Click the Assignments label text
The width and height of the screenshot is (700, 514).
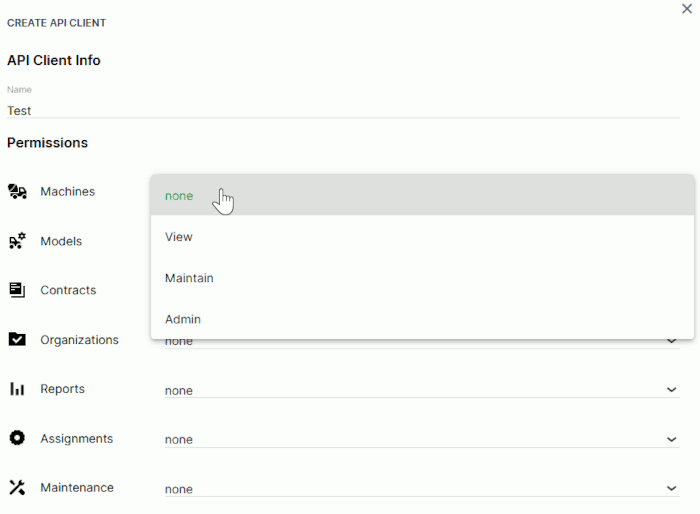[x=76, y=438]
